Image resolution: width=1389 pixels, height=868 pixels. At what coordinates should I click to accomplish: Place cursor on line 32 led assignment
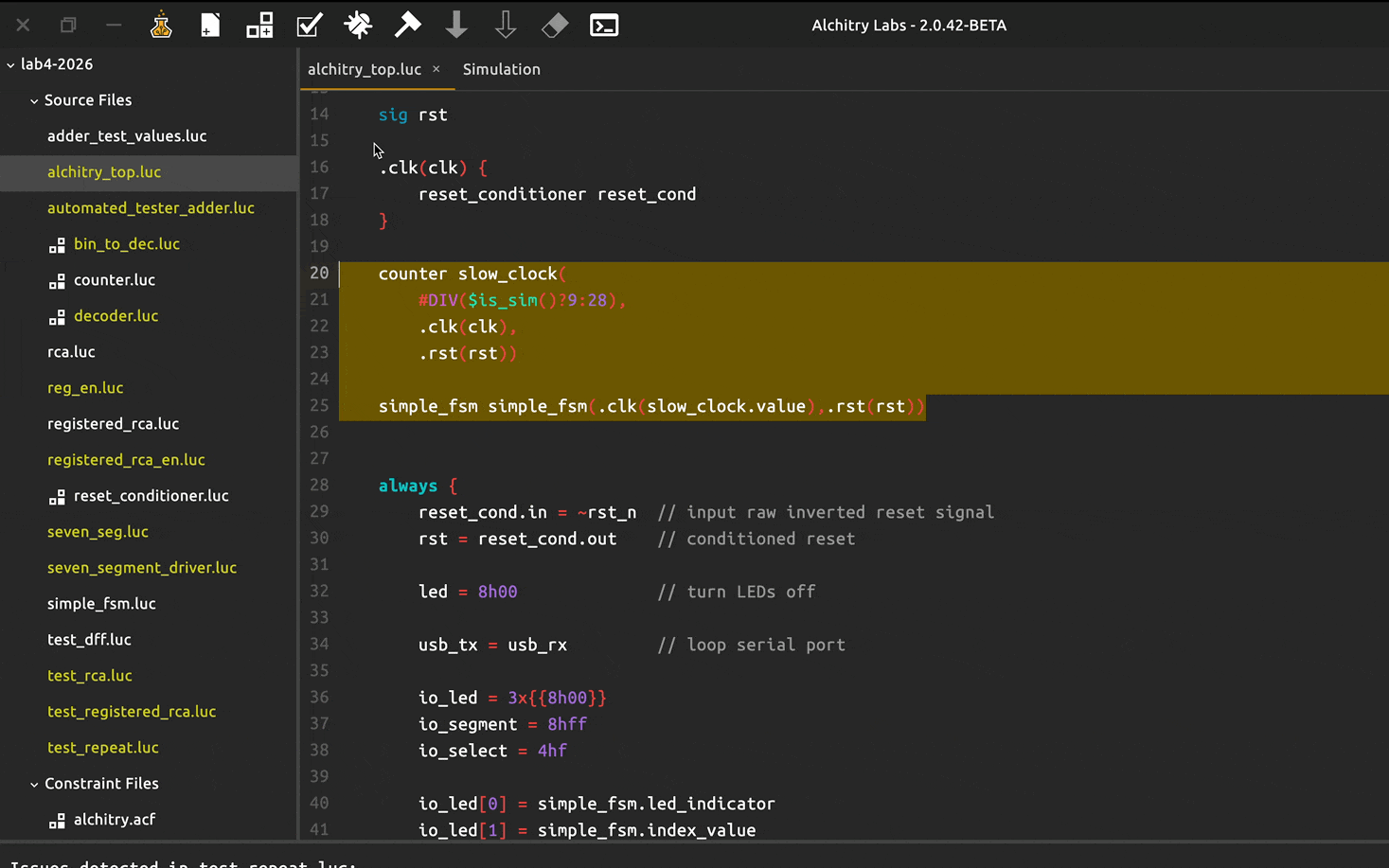(x=468, y=592)
